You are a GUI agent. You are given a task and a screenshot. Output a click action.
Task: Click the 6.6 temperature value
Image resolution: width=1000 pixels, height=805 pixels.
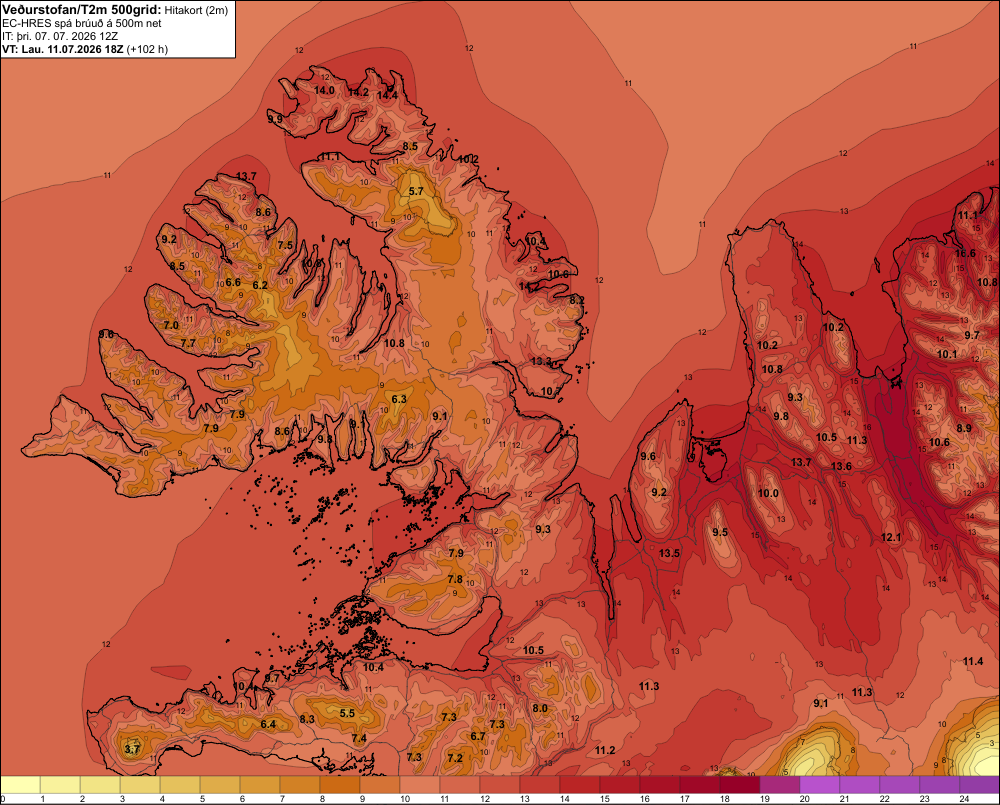pyautogui.click(x=233, y=282)
